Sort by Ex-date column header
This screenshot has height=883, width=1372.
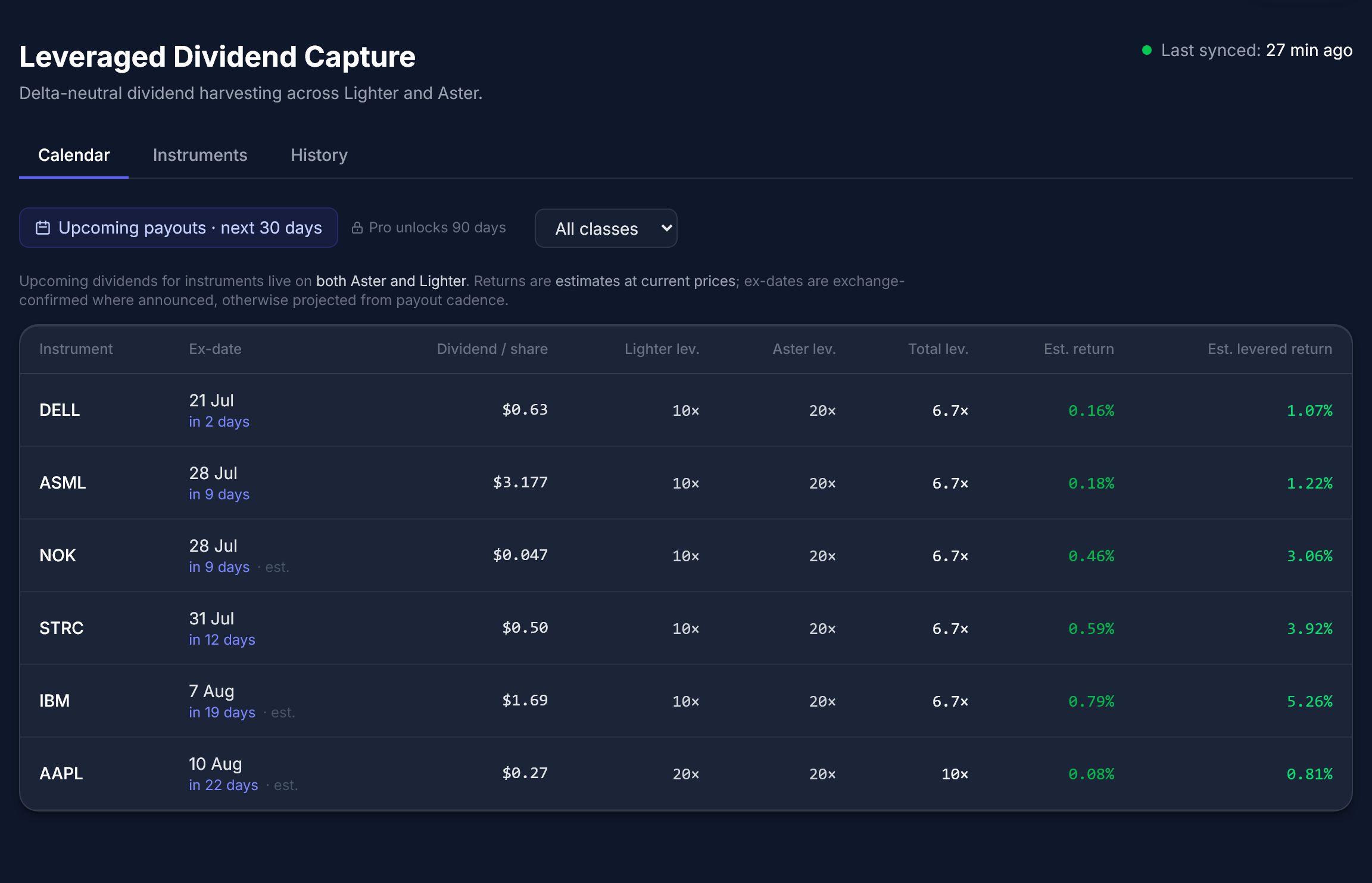pos(215,349)
